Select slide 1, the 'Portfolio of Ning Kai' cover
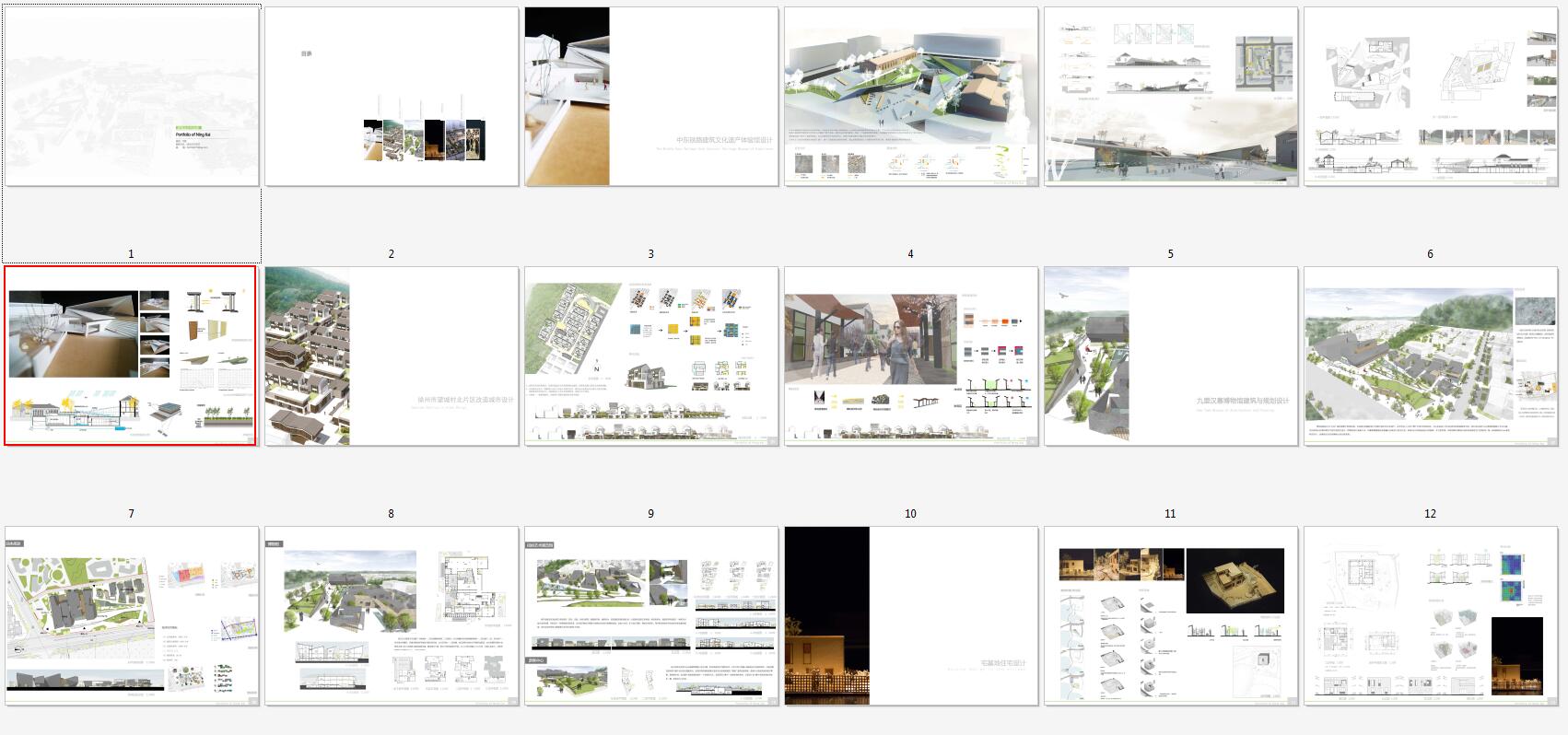1568x735 pixels. pyautogui.click(x=132, y=97)
